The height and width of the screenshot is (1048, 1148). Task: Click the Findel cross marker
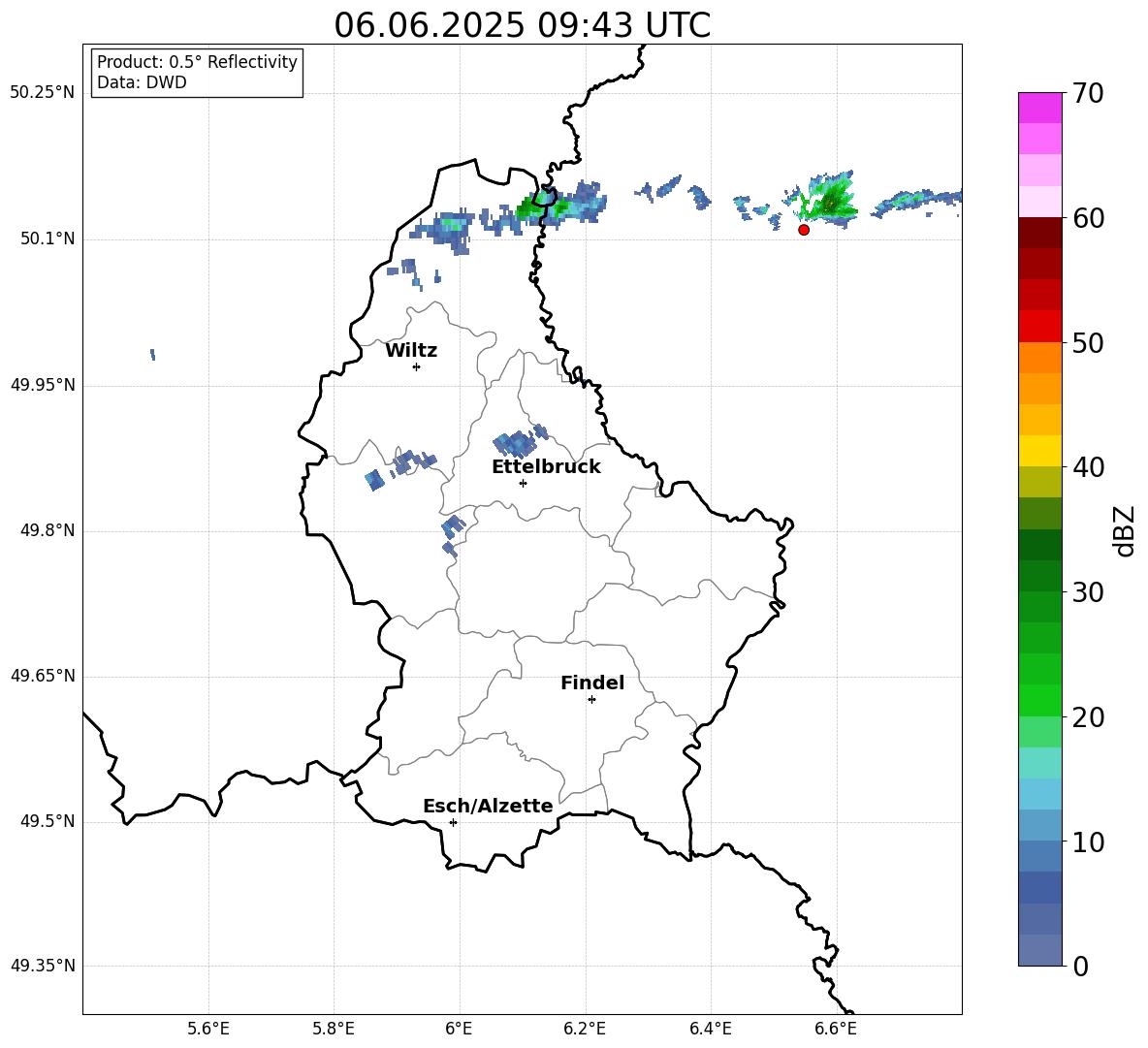(x=591, y=700)
